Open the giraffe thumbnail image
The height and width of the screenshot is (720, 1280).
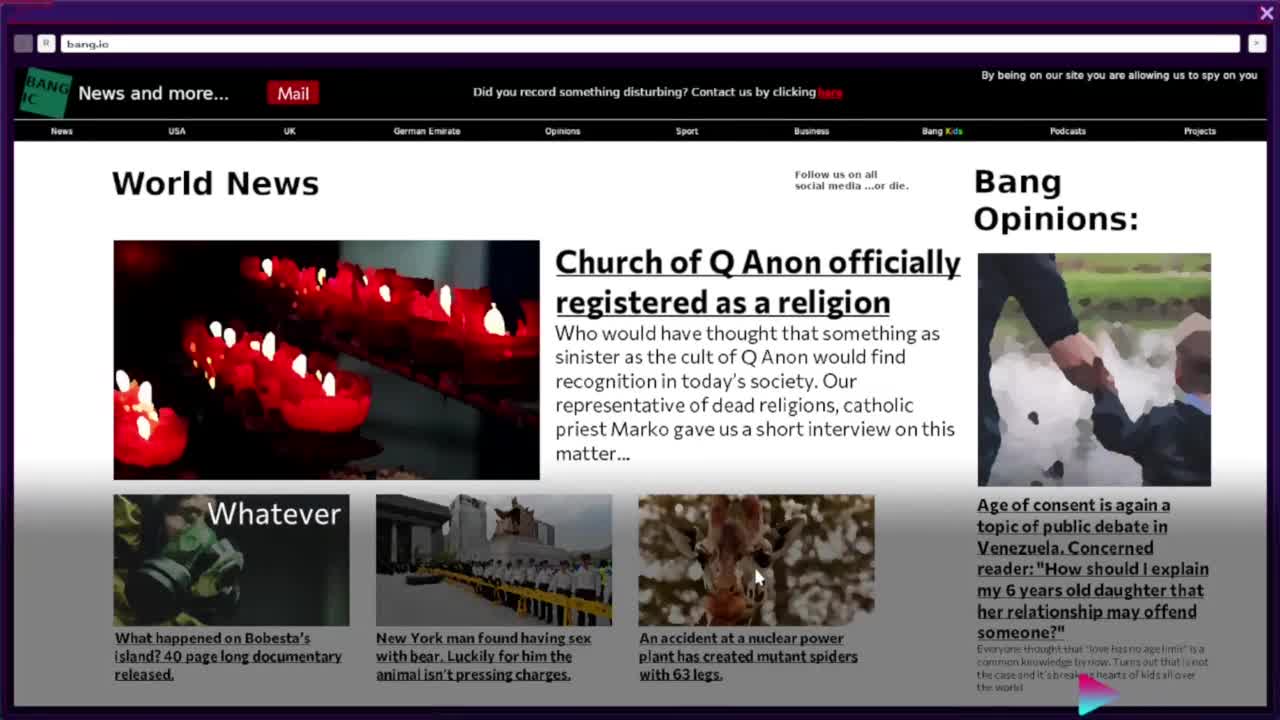[x=756, y=560]
